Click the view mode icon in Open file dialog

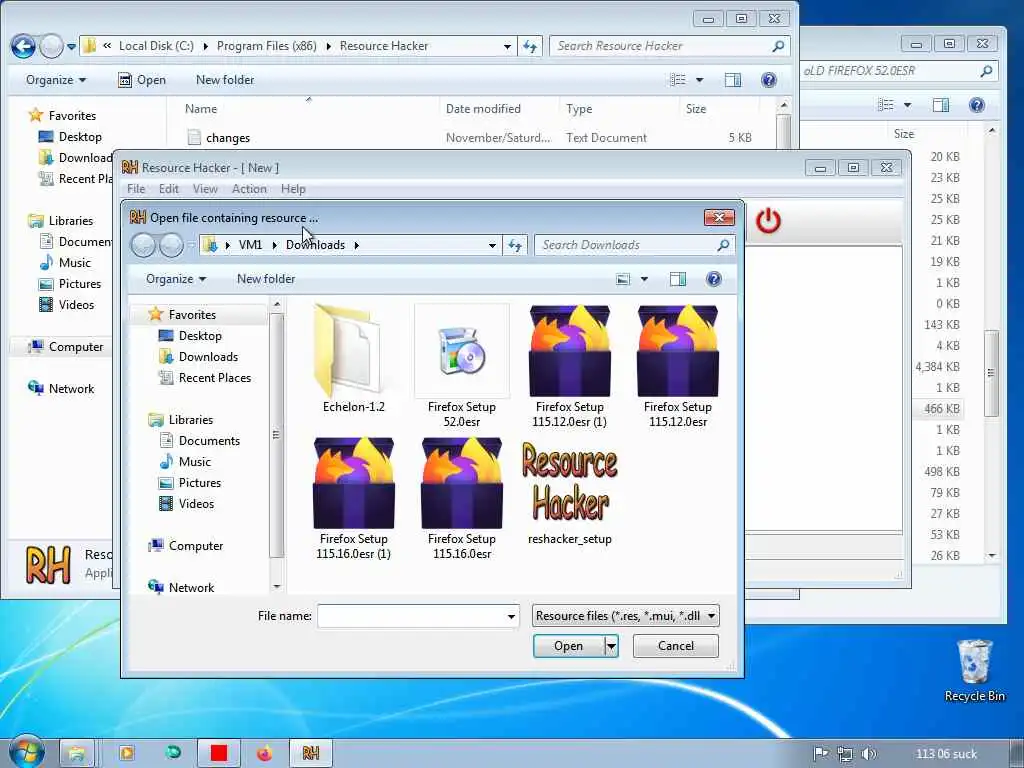(623, 280)
